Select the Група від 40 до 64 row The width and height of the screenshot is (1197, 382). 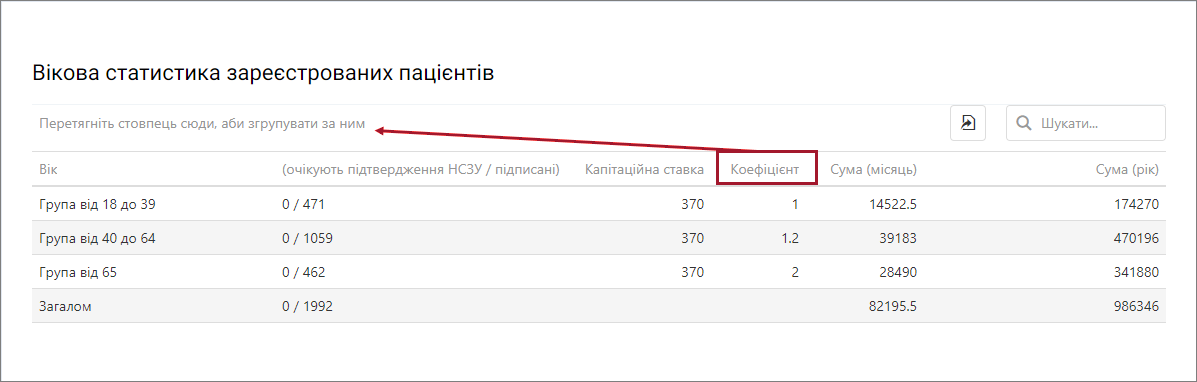[598, 238]
